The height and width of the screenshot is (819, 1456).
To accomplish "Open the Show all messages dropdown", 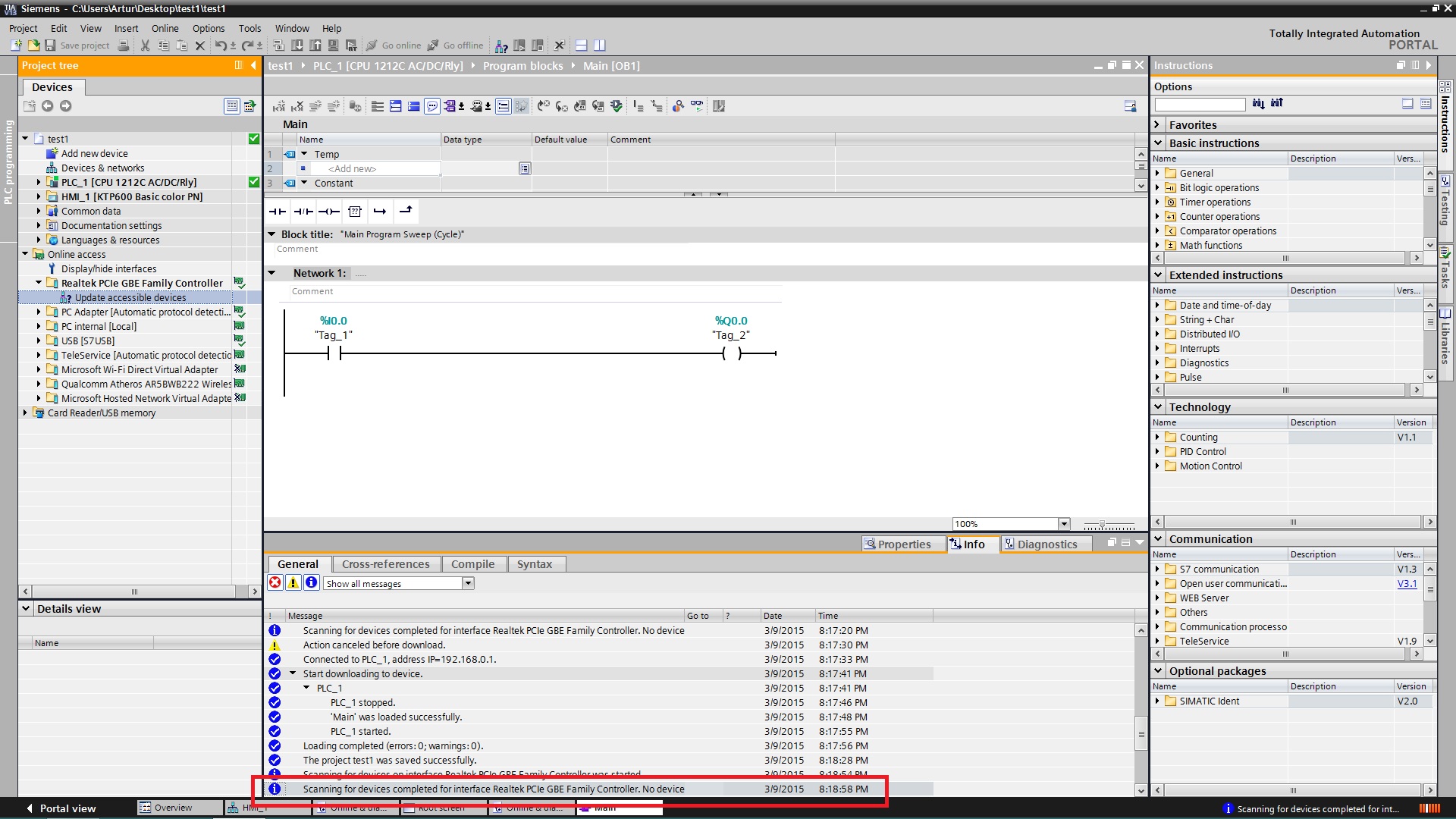I will coord(469,583).
